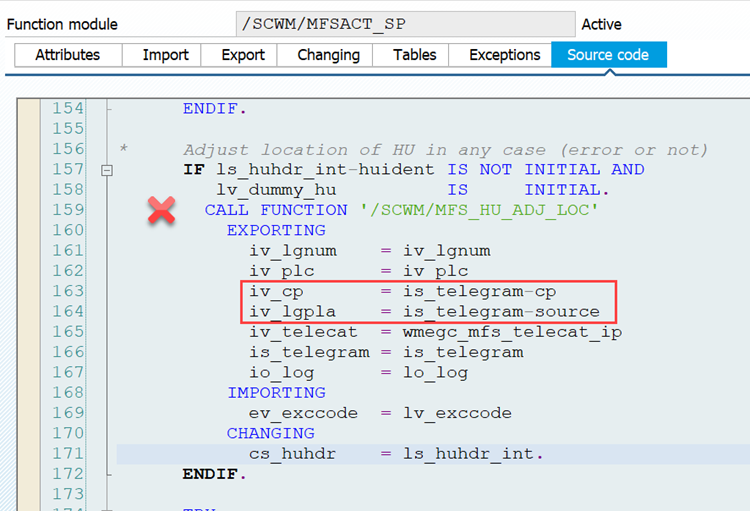Click on CALL FUNCTION keyword

pyautogui.click(x=276, y=210)
